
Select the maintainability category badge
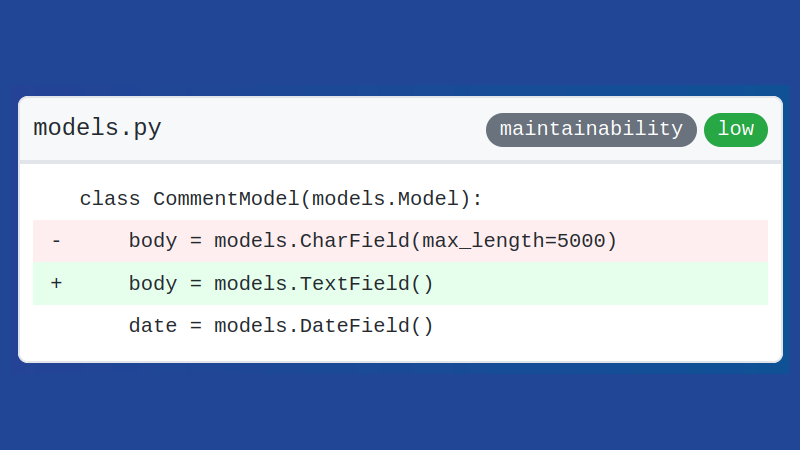click(x=591, y=130)
